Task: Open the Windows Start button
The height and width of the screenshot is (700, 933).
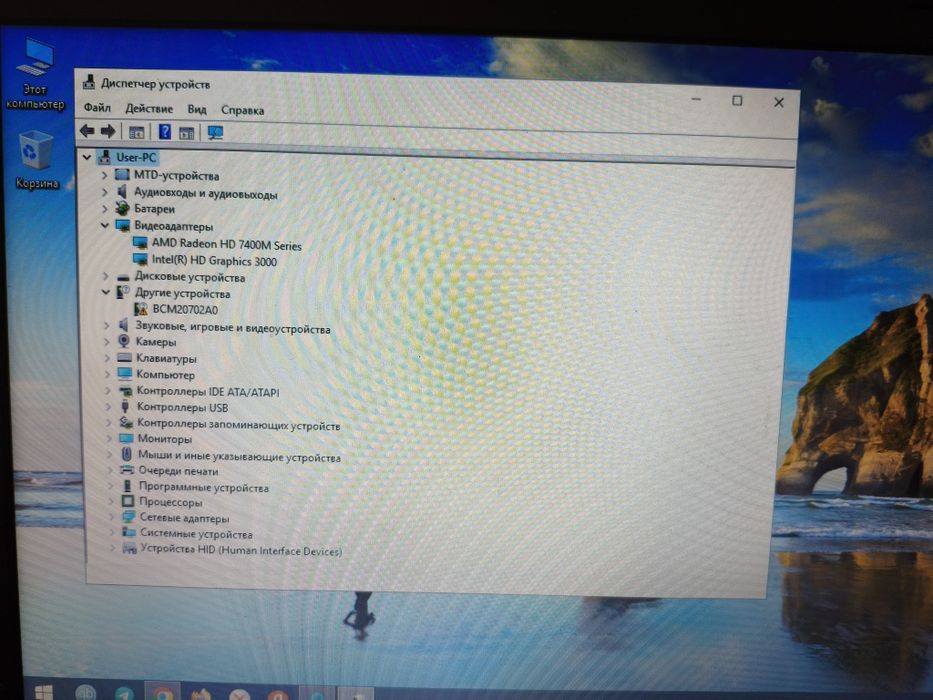Action: click(x=43, y=692)
